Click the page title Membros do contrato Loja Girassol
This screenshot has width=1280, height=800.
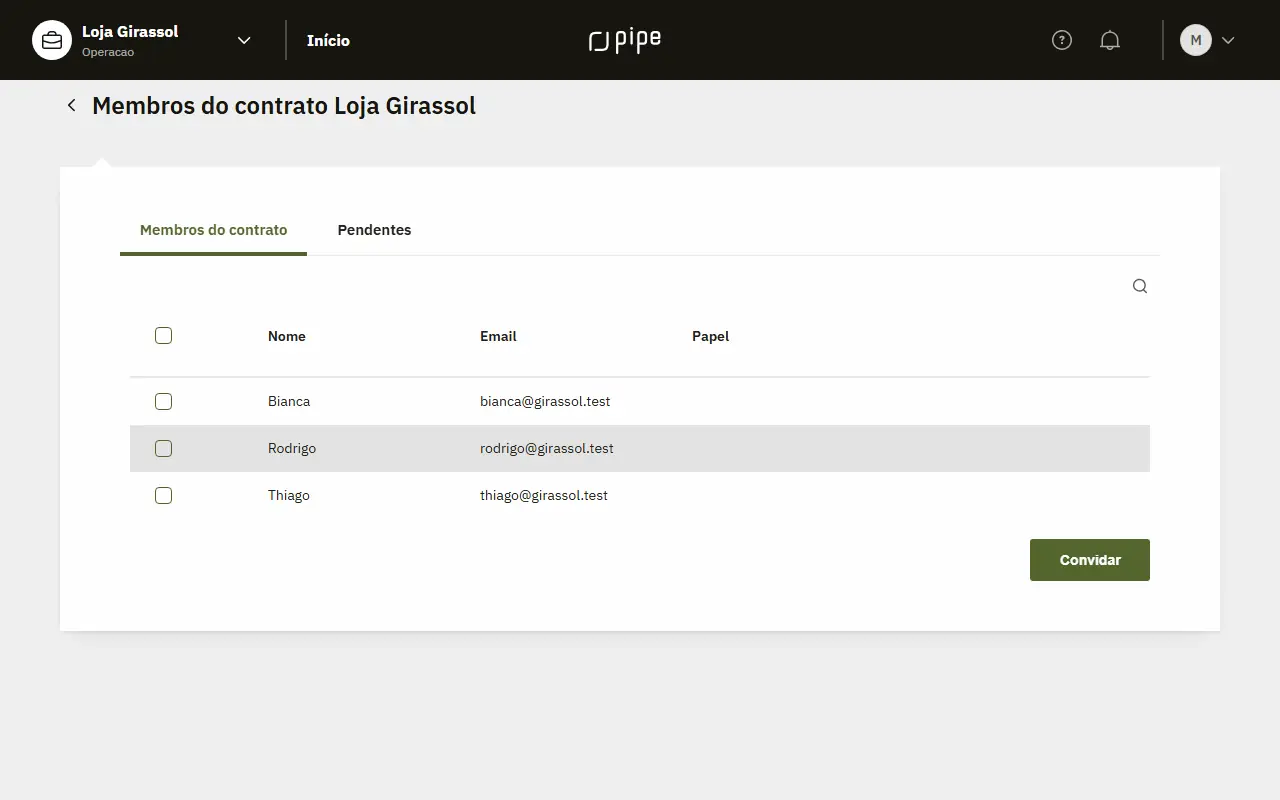284,105
